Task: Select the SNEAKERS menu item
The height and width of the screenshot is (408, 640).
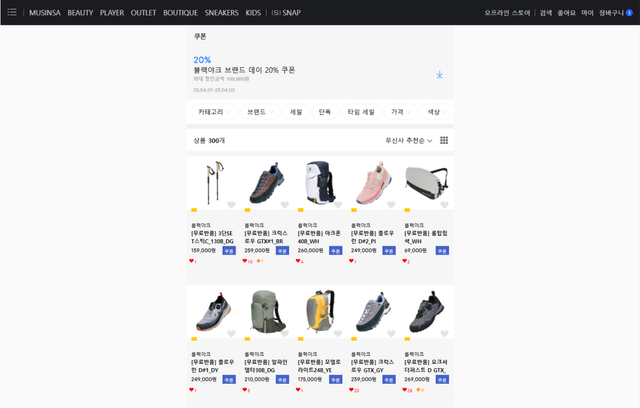Action: point(221,13)
